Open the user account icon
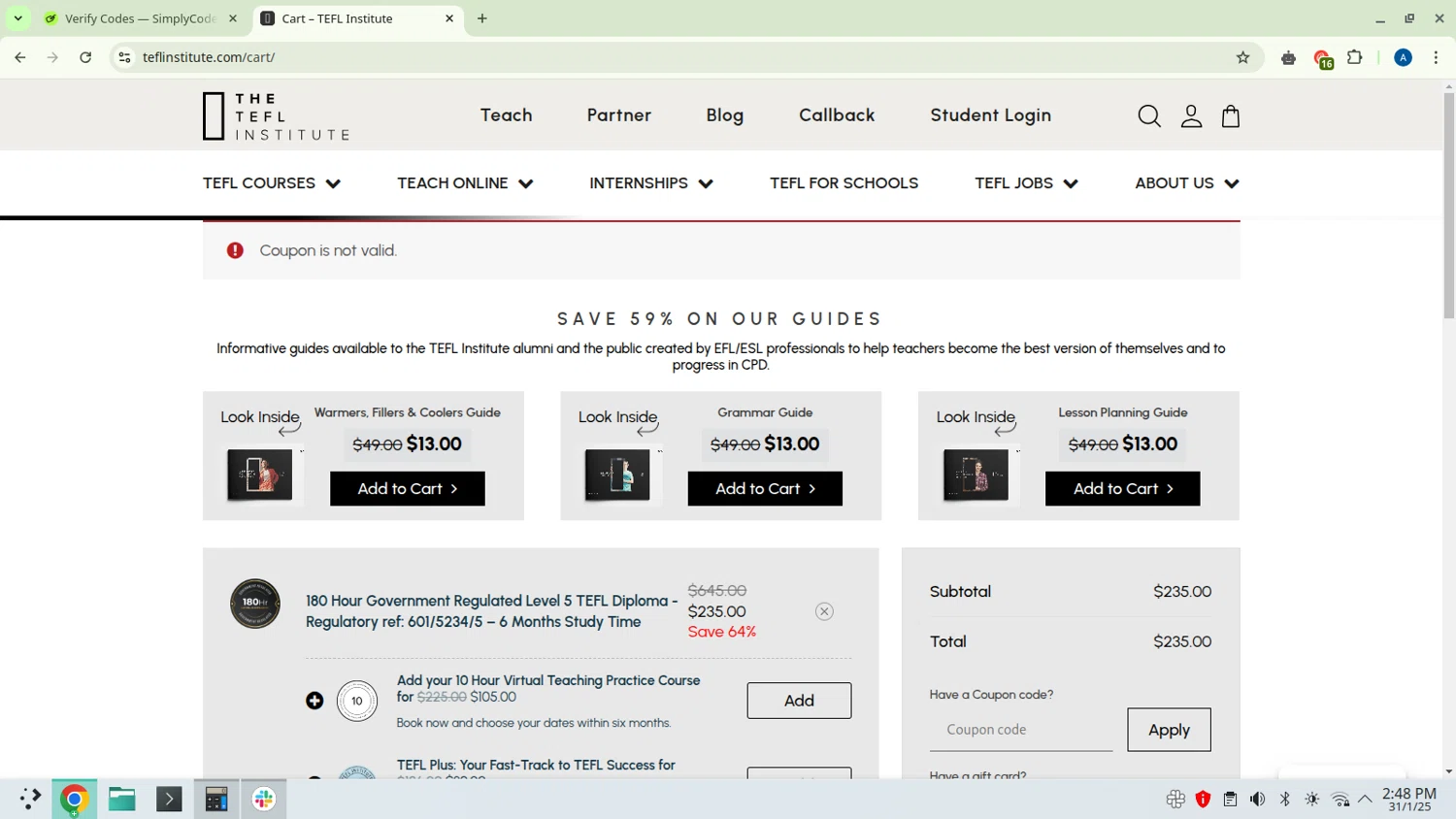The width and height of the screenshot is (1456, 819). (x=1191, y=116)
